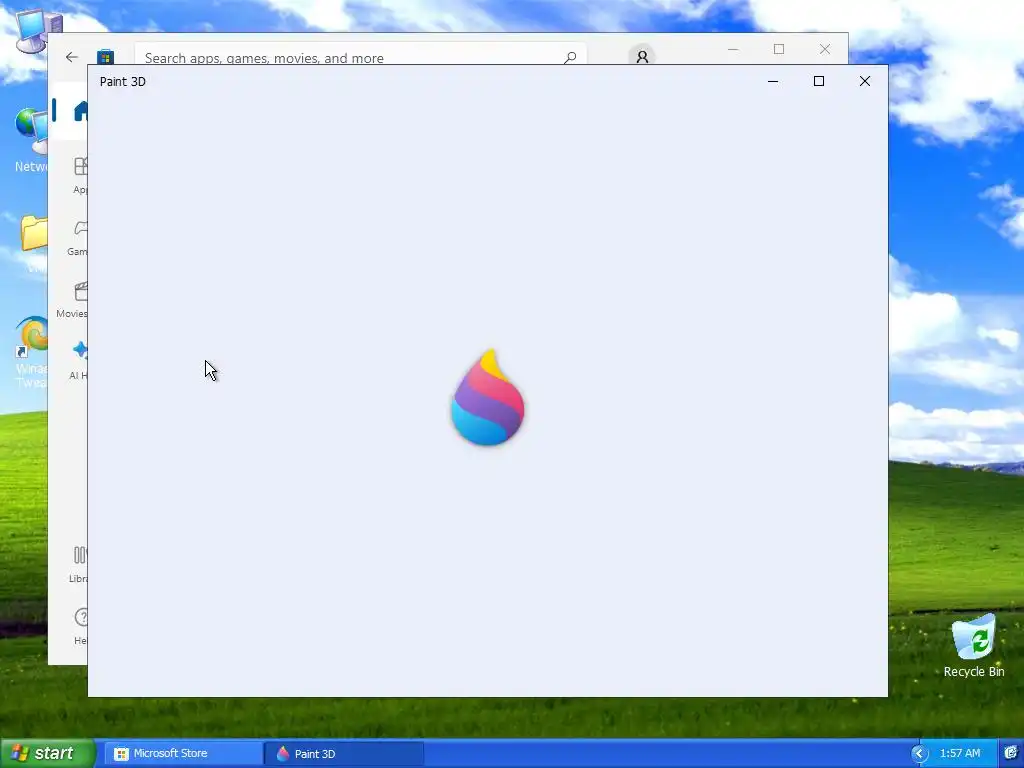Click the Paint 3D window title text
Viewport: 1024px width, 768px height.
[123, 82]
